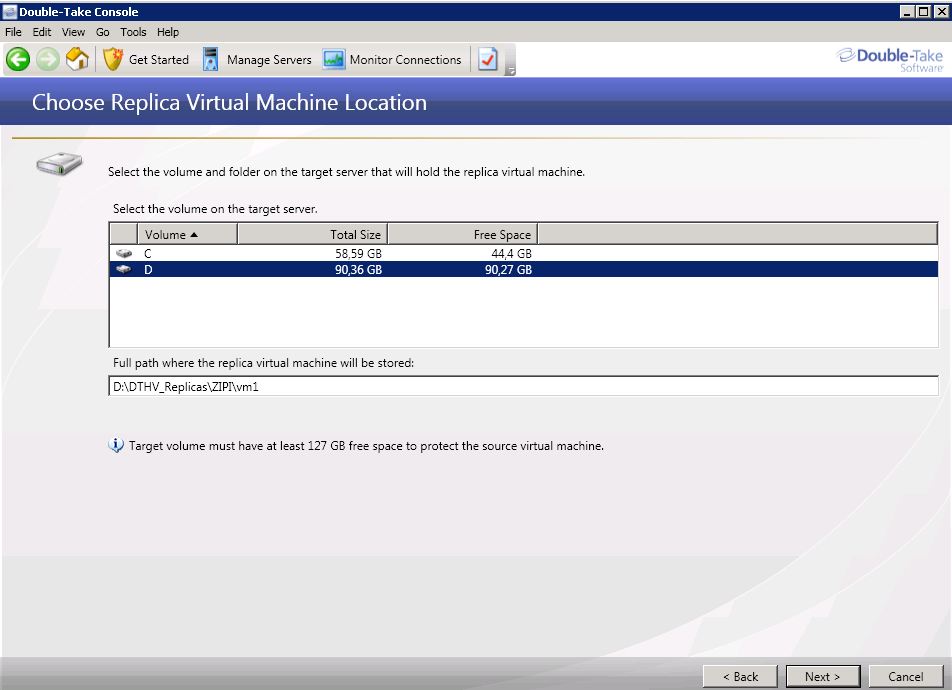Viewport: 952px width, 690px height.
Task: Click the < Back button
Action: pos(740,676)
